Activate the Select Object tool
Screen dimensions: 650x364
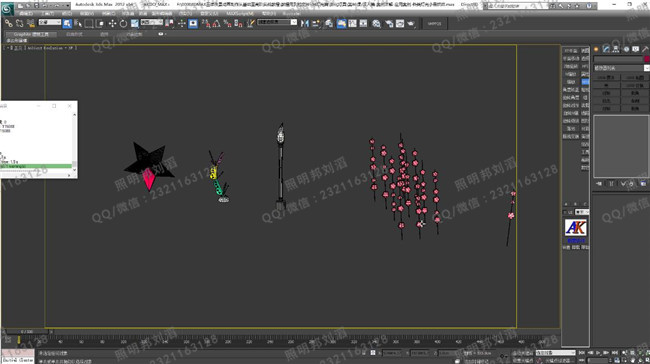[67, 24]
